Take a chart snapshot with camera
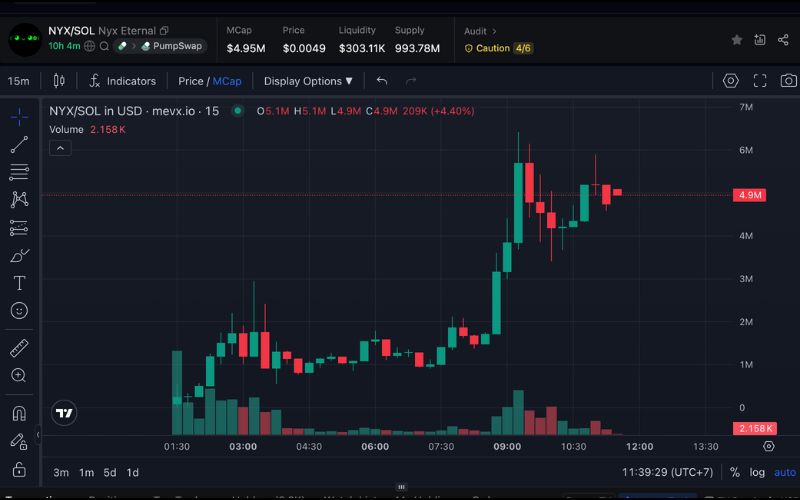Image resolution: width=800 pixels, height=500 pixels. (788, 81)
